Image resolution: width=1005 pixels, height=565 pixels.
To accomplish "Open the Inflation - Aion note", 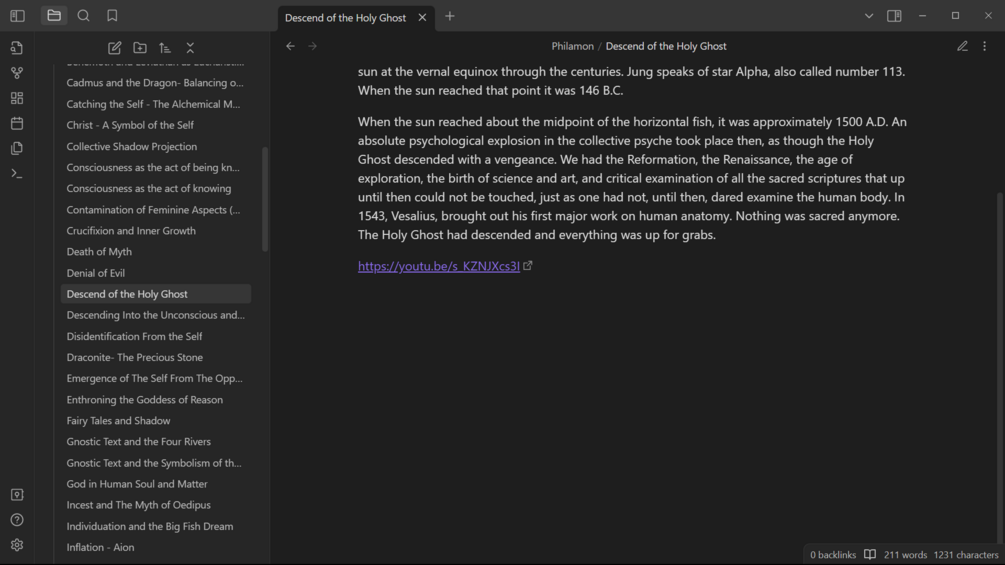I will (x=156, y=547).
